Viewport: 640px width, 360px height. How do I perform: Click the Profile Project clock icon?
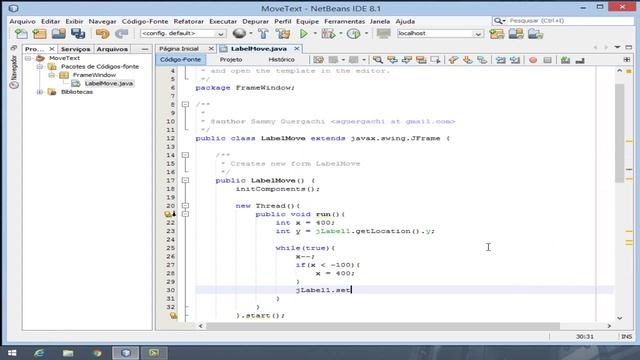353,33
